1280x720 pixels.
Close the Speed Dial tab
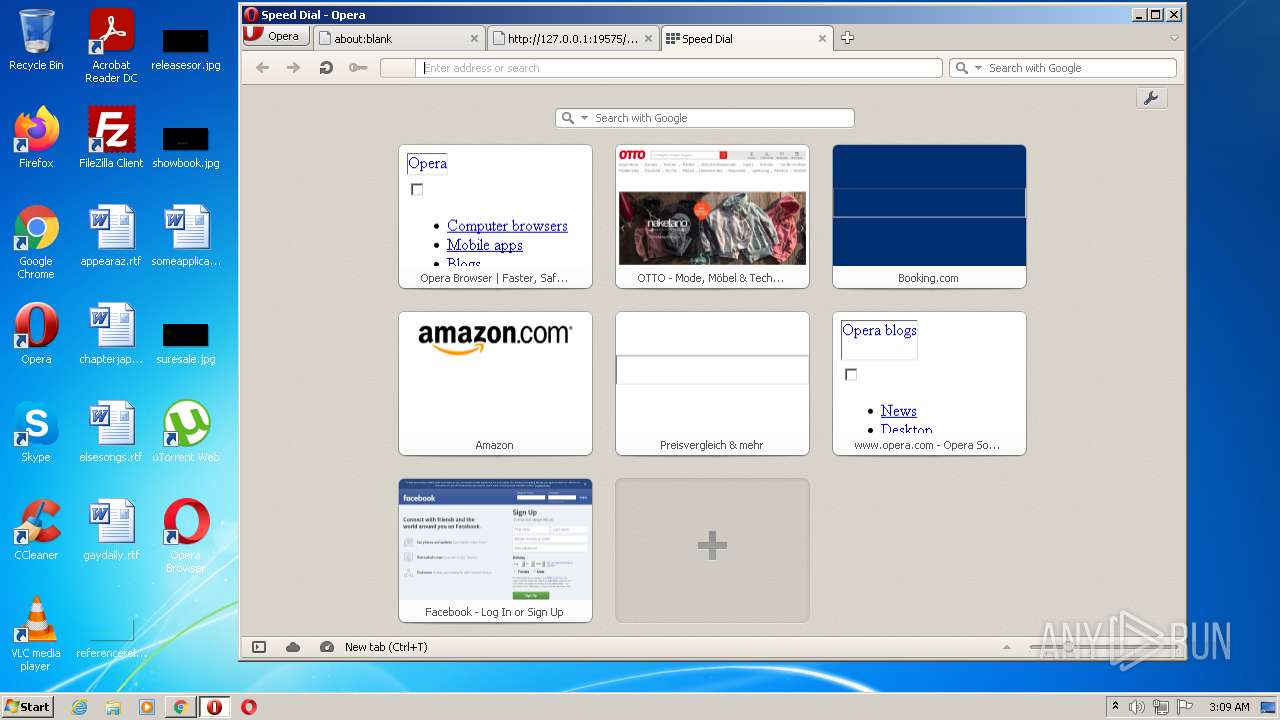pos(822,39)
